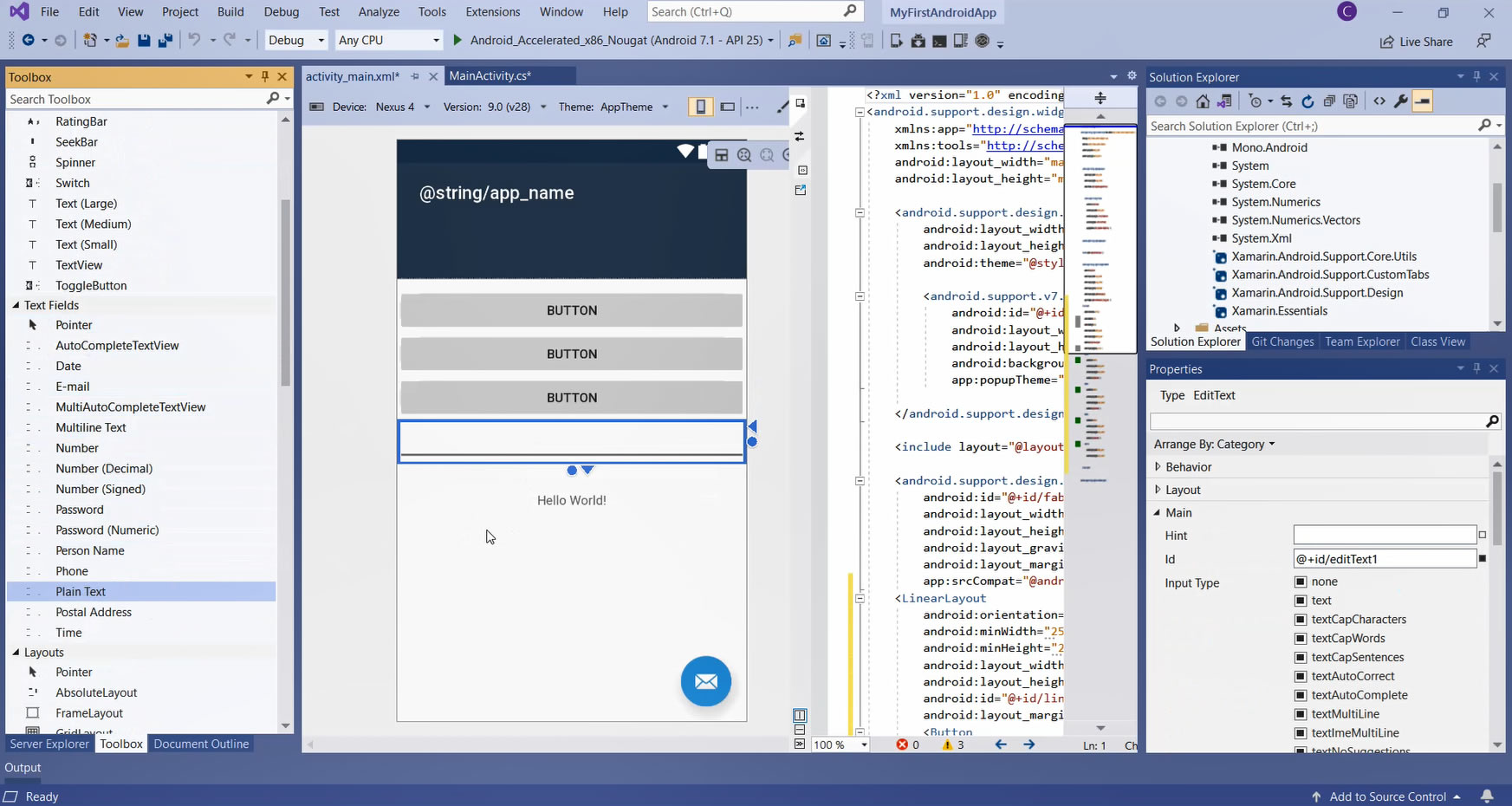Open the notifications bell in status bar
The image size is (1512, 806).
pos(1487,796)
